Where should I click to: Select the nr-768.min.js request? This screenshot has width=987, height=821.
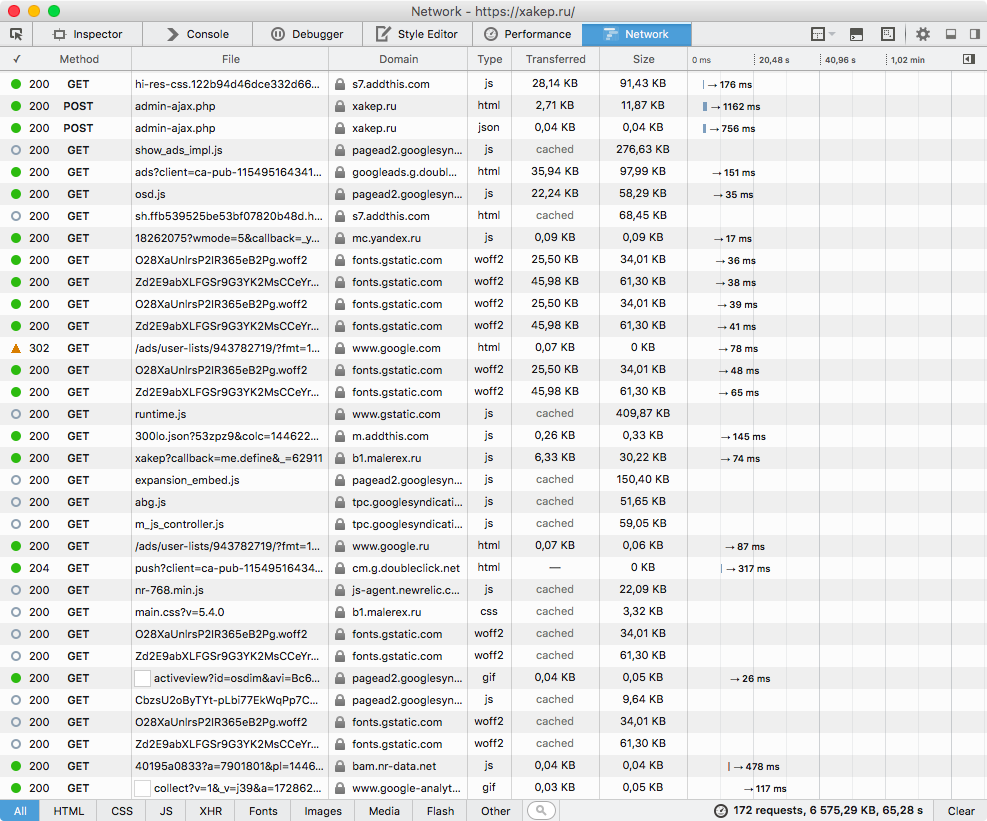(494, 590)
